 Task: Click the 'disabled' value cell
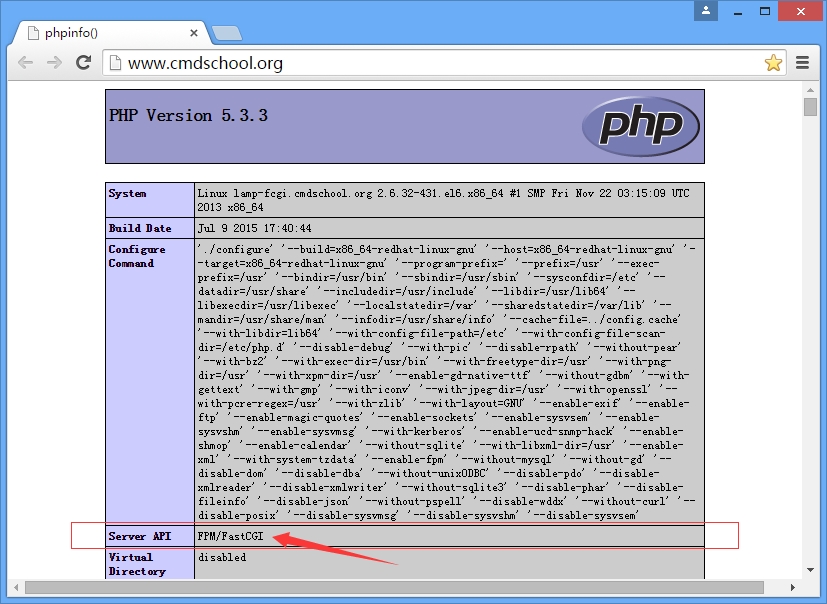point(449,564)
